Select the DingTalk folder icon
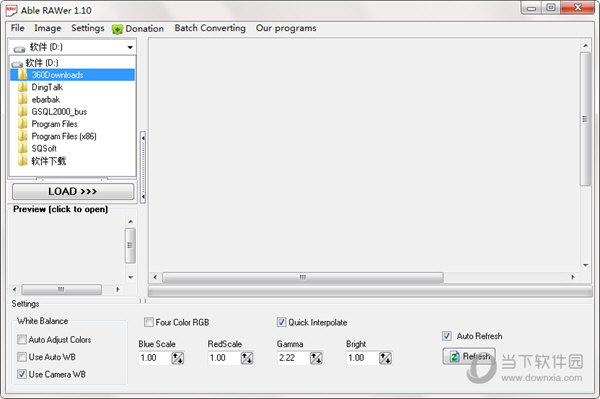This screenshot has height=399, width=600. coord(23,87)
